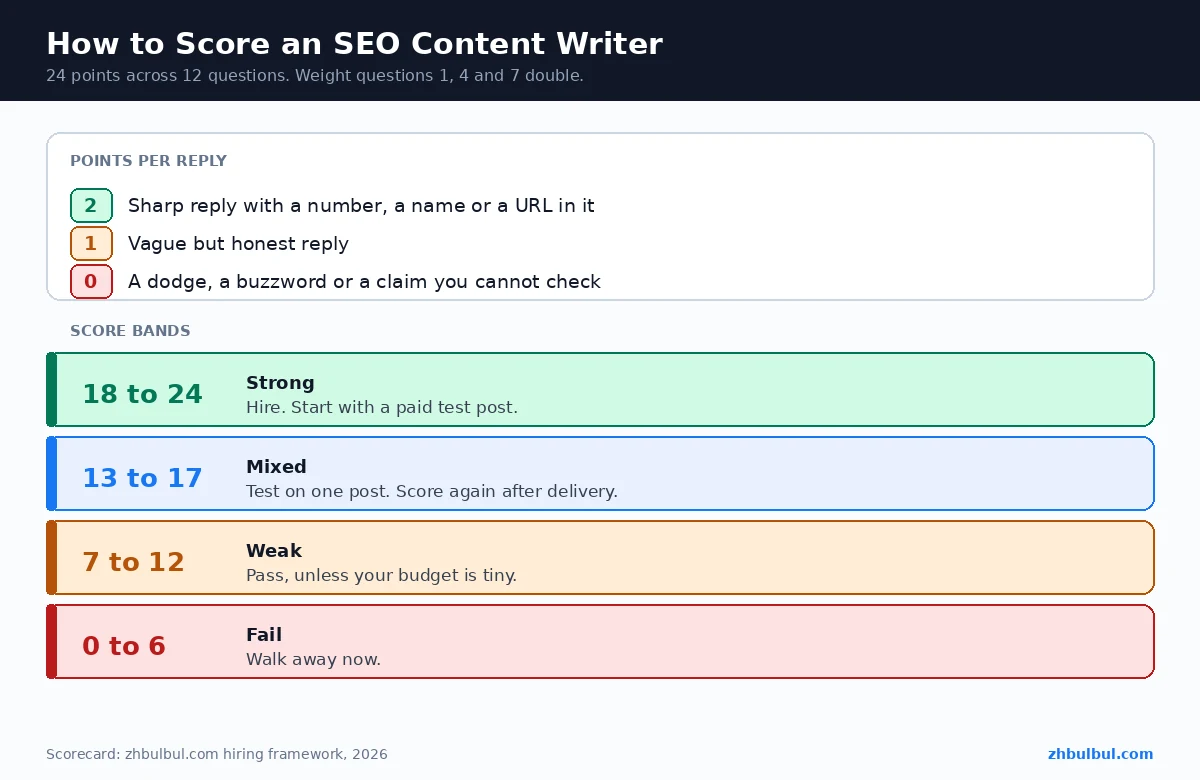Click the title 'How to Score an SEO Content Writer'
1200x780 pixels.
(354, 44)
